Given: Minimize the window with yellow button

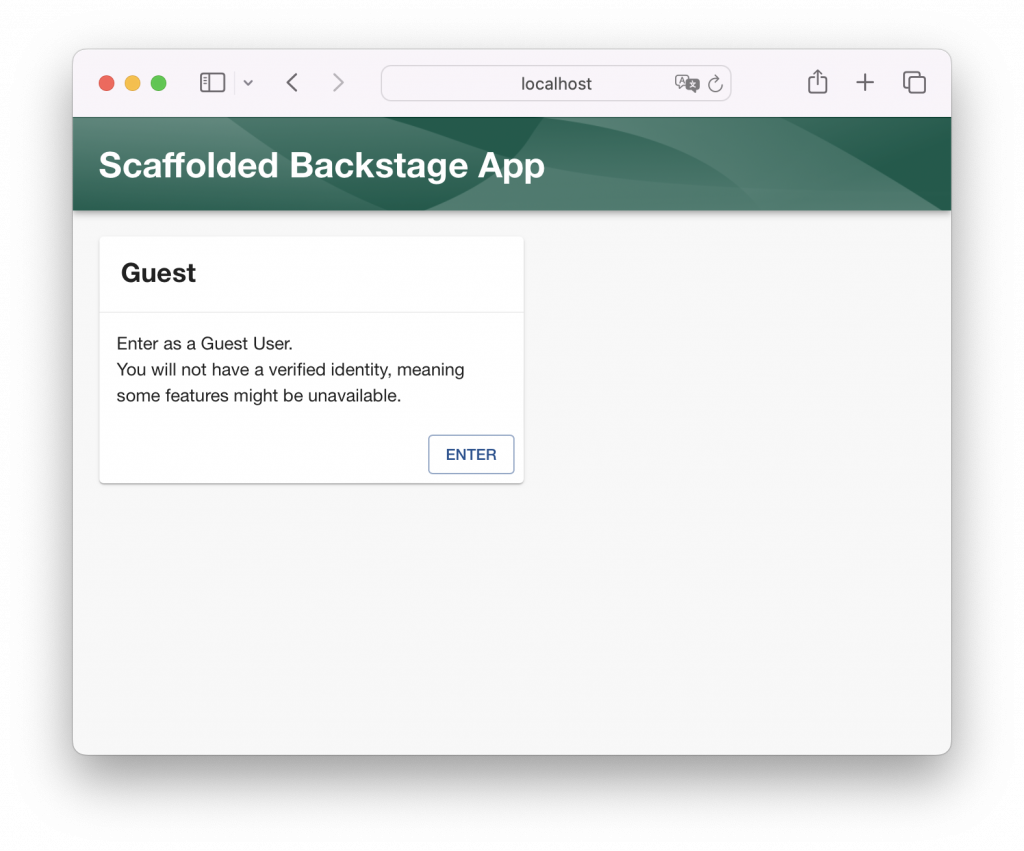Looking at the screenshot, I should [132, 83].
